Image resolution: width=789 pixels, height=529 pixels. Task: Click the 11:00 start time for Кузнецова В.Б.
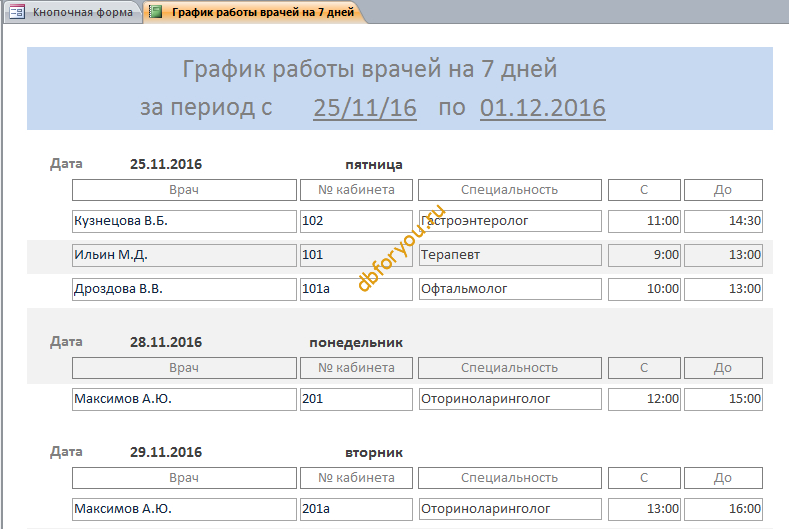(x=644, y=221)
